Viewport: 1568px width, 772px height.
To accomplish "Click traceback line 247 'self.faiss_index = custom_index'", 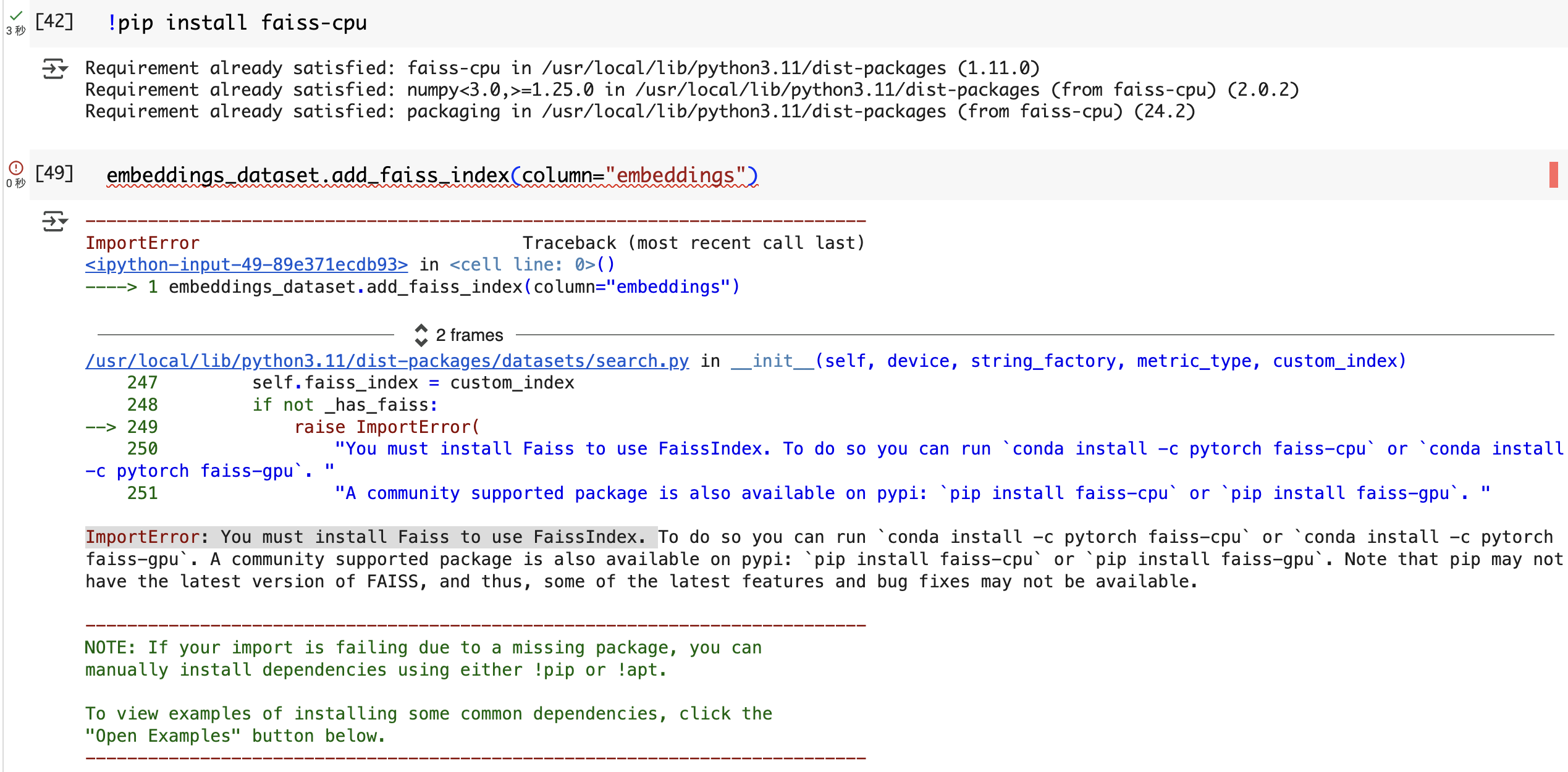I will tap(413, 383).
